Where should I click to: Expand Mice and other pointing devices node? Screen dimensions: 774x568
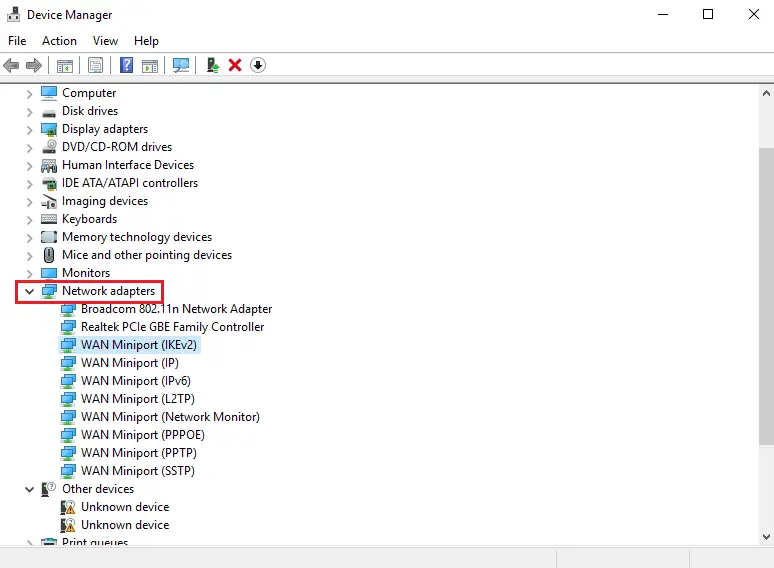click(30, 256)
